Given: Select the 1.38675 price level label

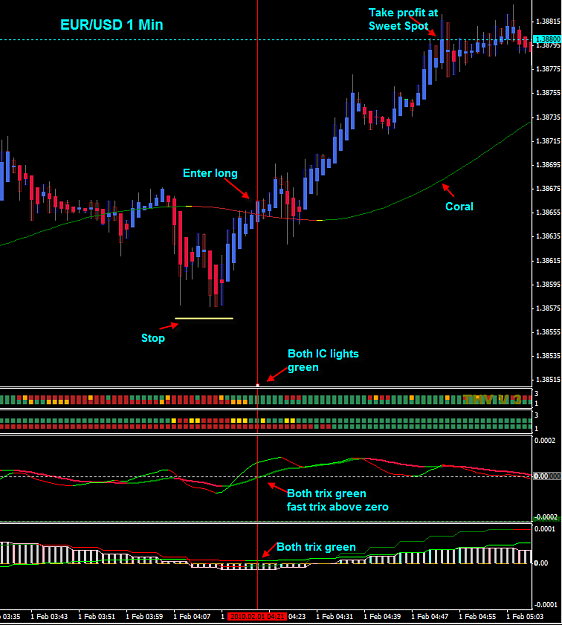Looking at the screenshot, I should [x=548, y=189].
